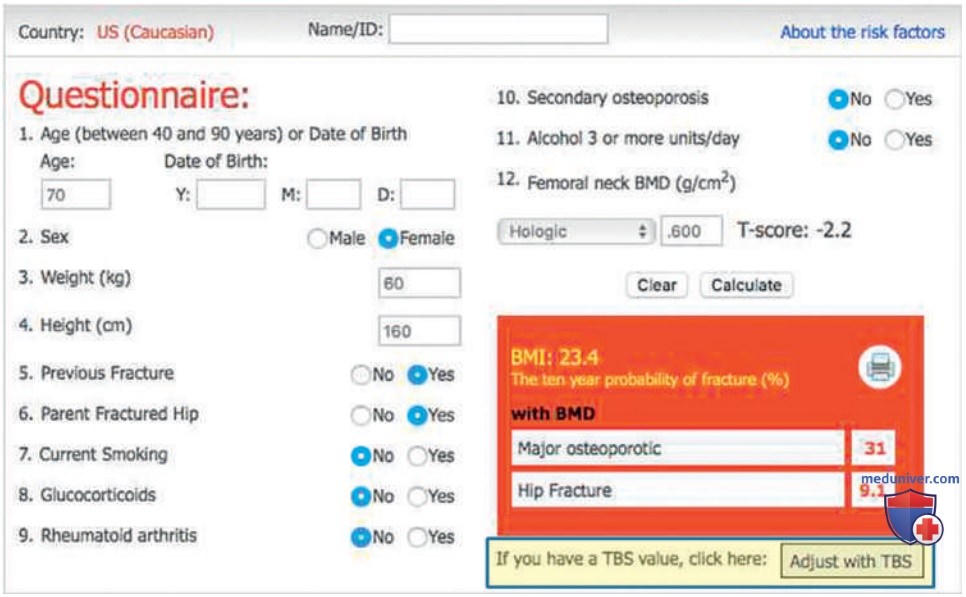Set Parent Fractured Hip to Yes
966x597 pixels.
[x=417, y=416]
